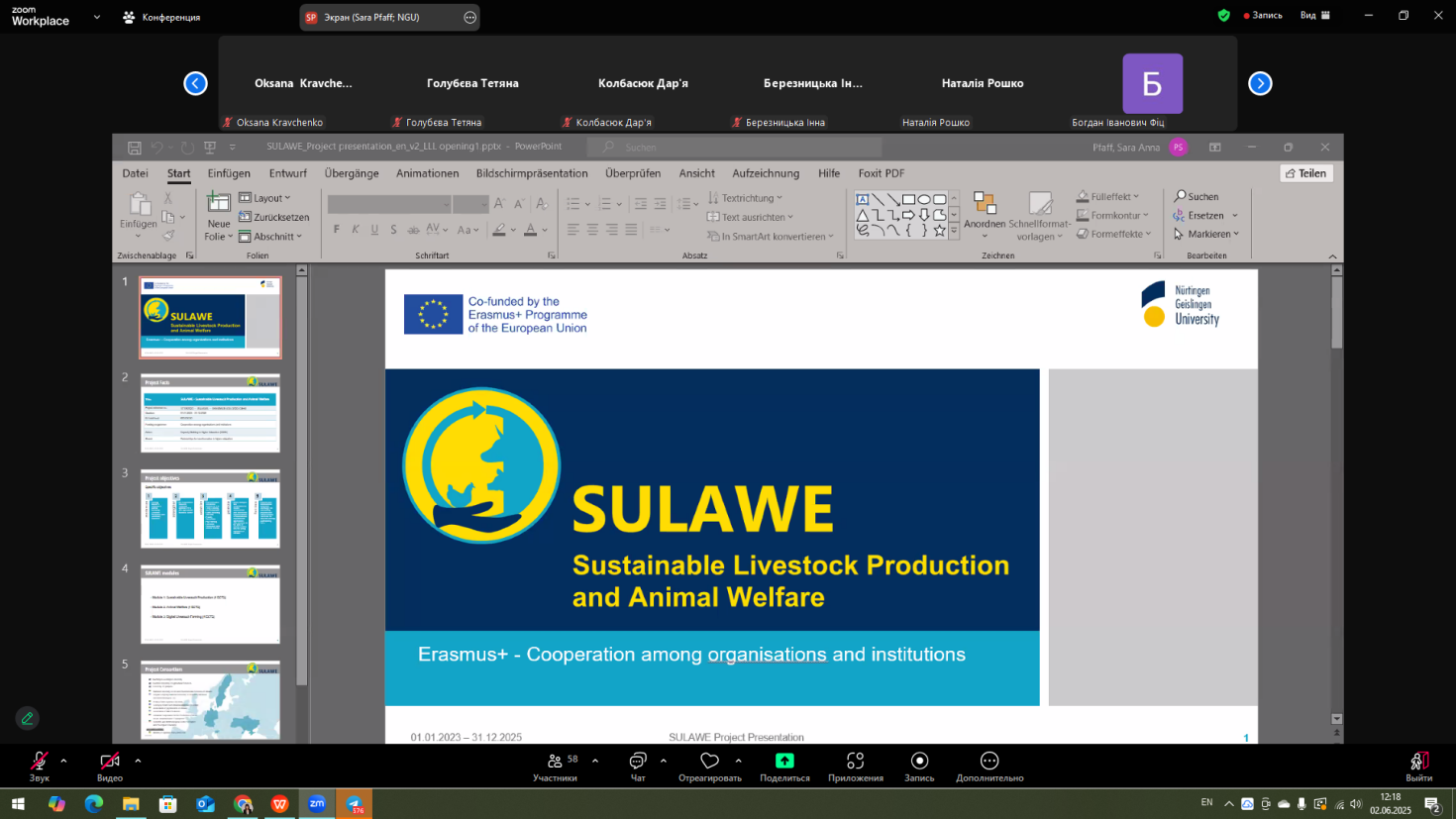Select the text box shape in shapes gallery
The image size is (1456, 819).
coord(863,199)
